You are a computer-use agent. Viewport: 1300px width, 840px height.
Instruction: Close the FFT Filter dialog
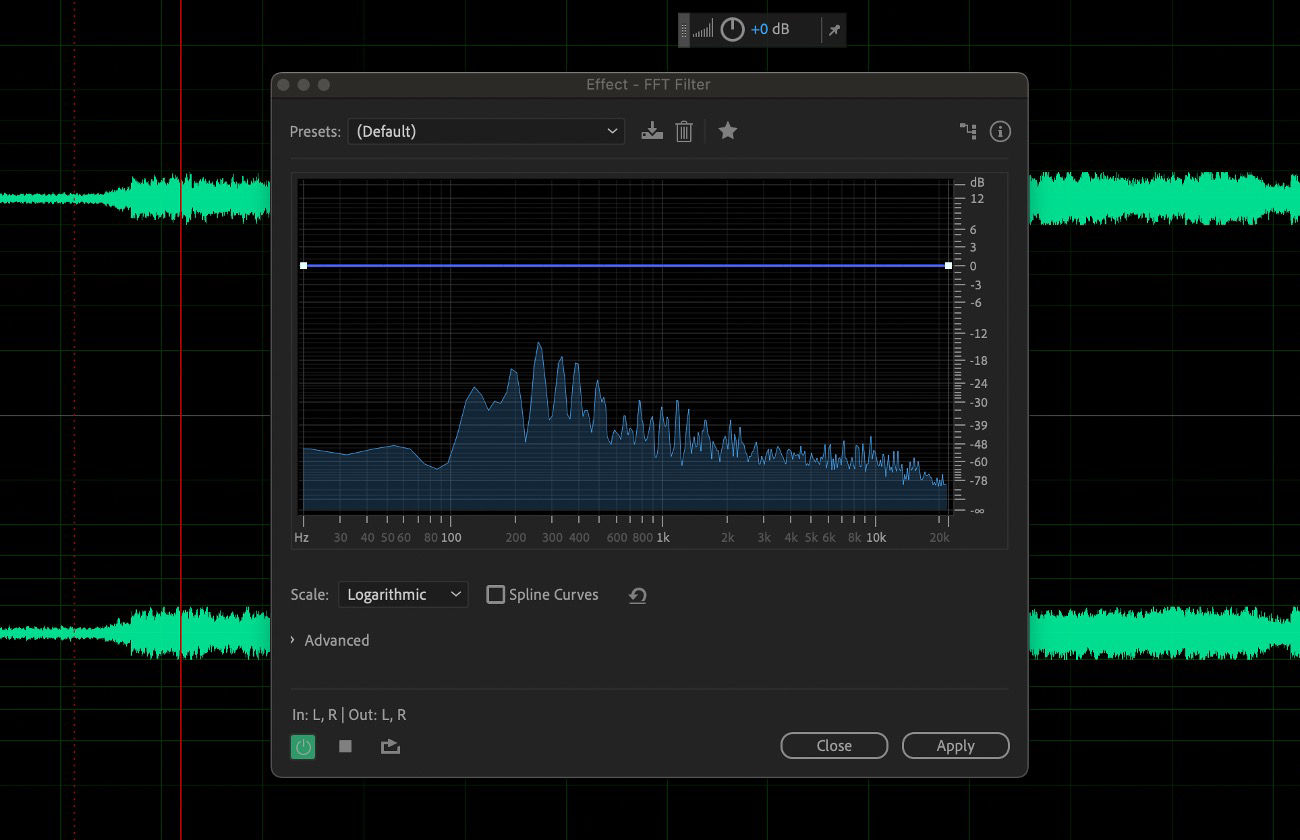point(834,745)
